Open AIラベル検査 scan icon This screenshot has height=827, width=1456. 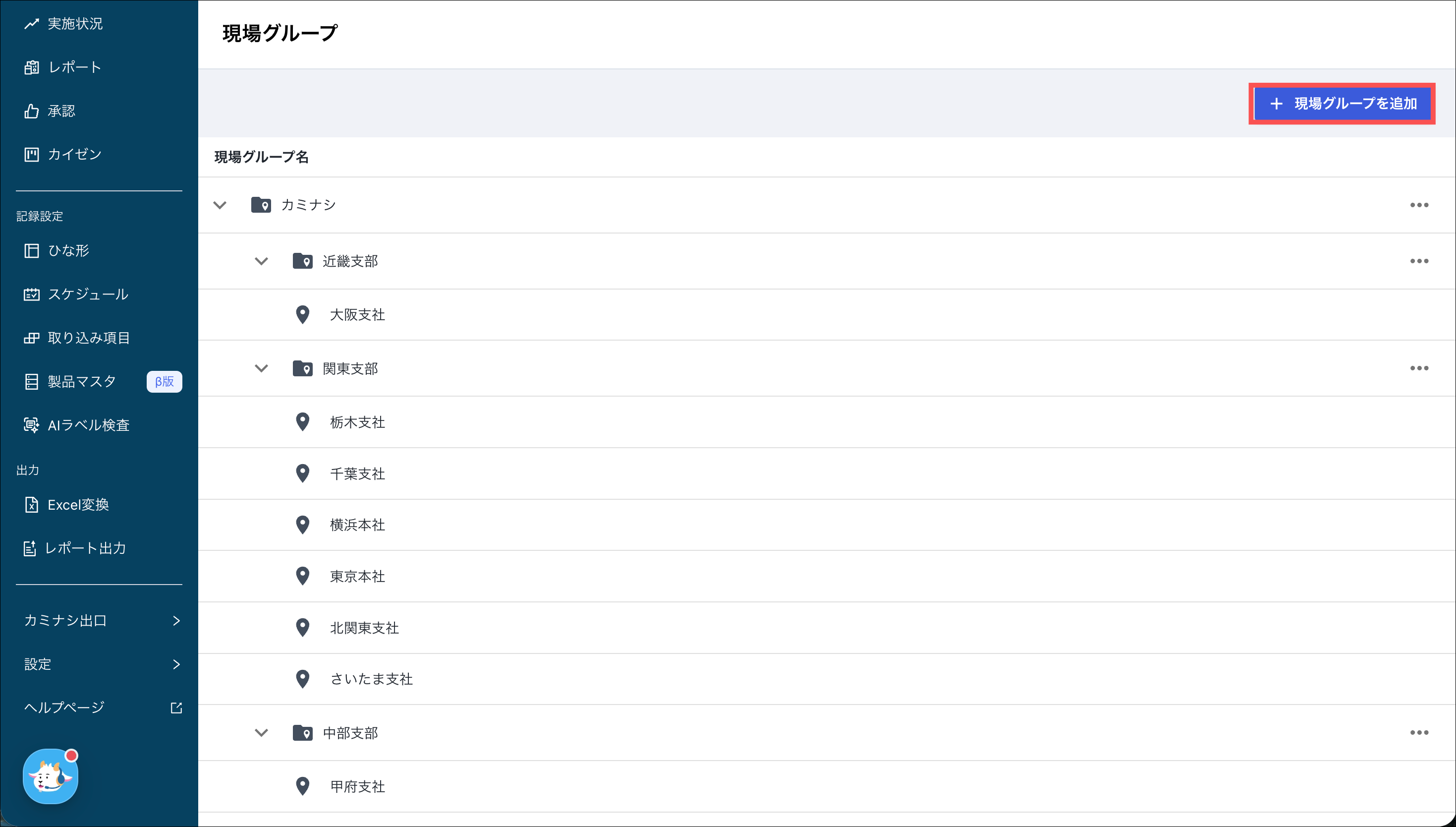(x=32, y=425)
